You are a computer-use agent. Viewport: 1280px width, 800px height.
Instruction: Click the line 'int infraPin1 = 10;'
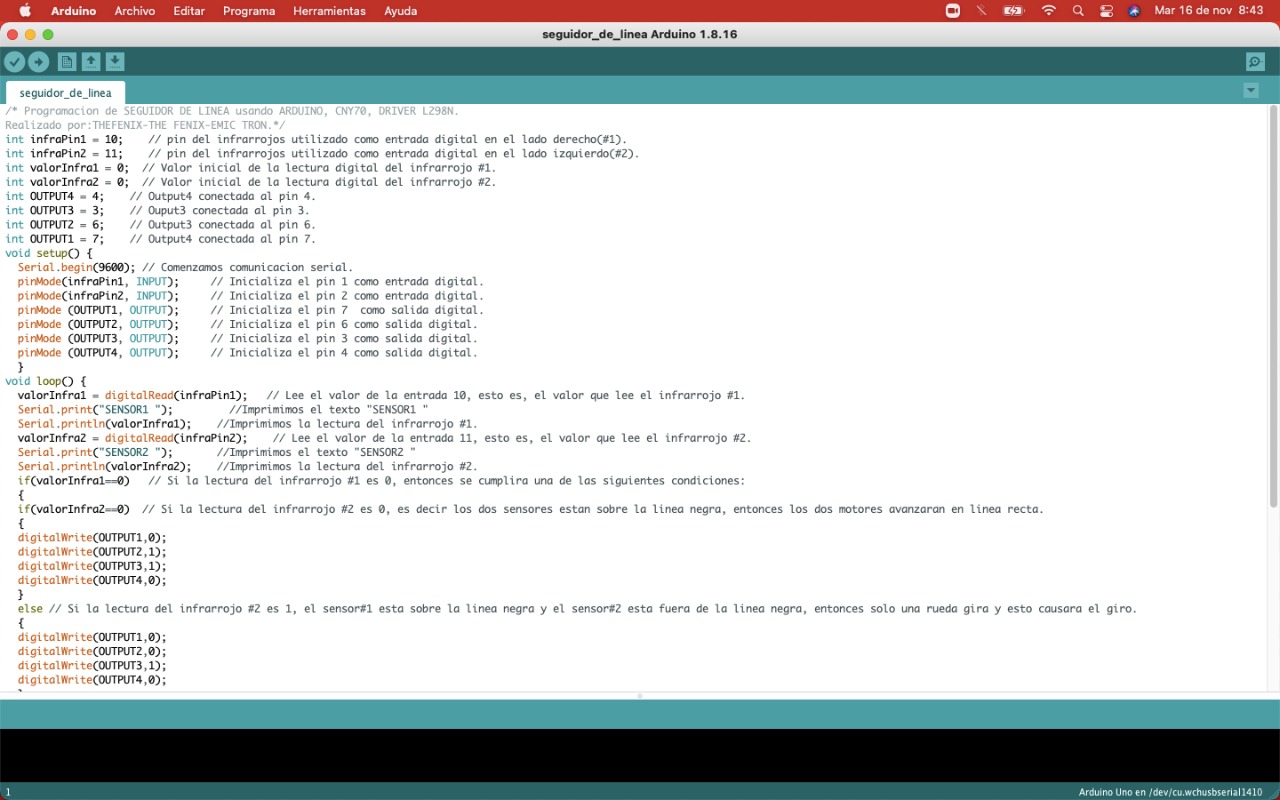[64, 139]
